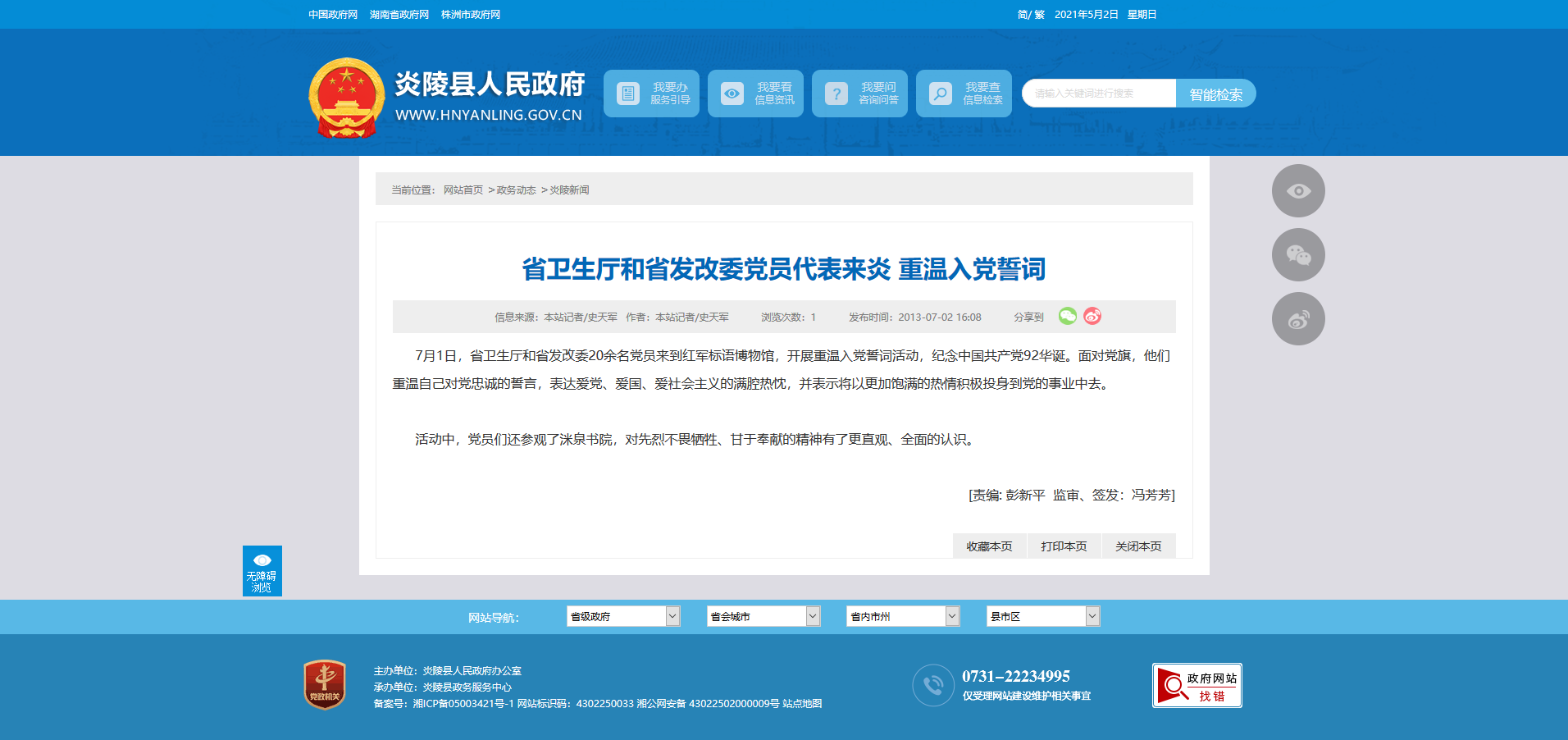Click the 打印本页 button
Screen dimensions: 1568x740
pos(1064,546)
